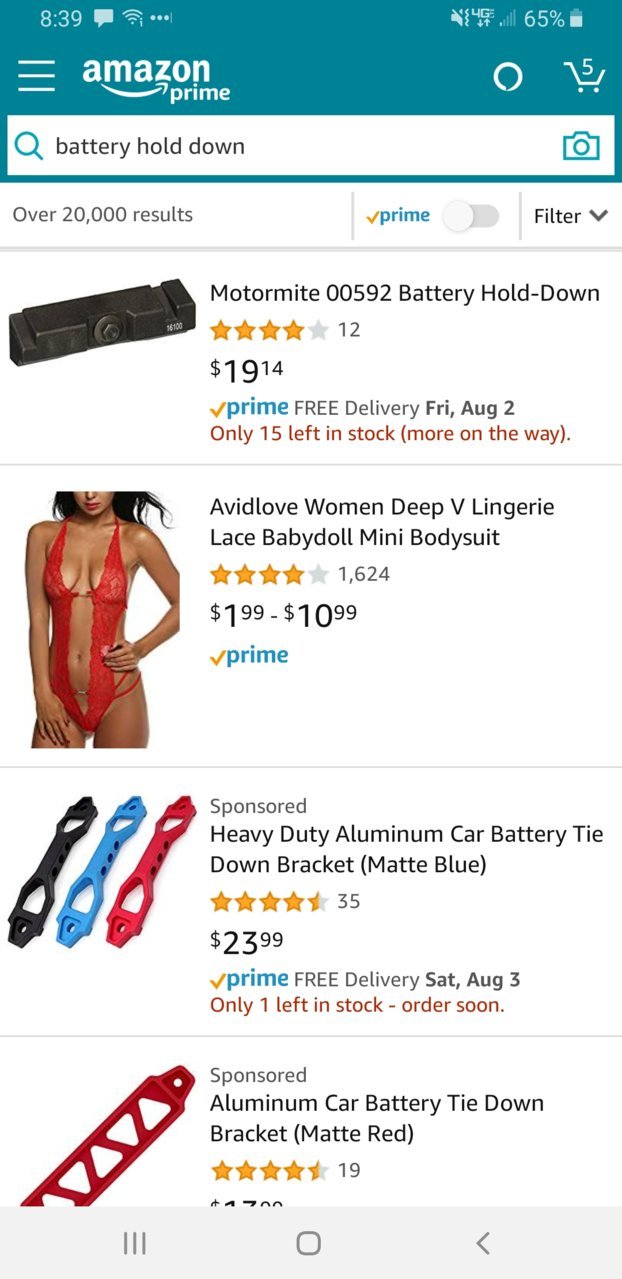Tap the Amazon Prime logo
622x1279 pixels.
click(156, 79)
